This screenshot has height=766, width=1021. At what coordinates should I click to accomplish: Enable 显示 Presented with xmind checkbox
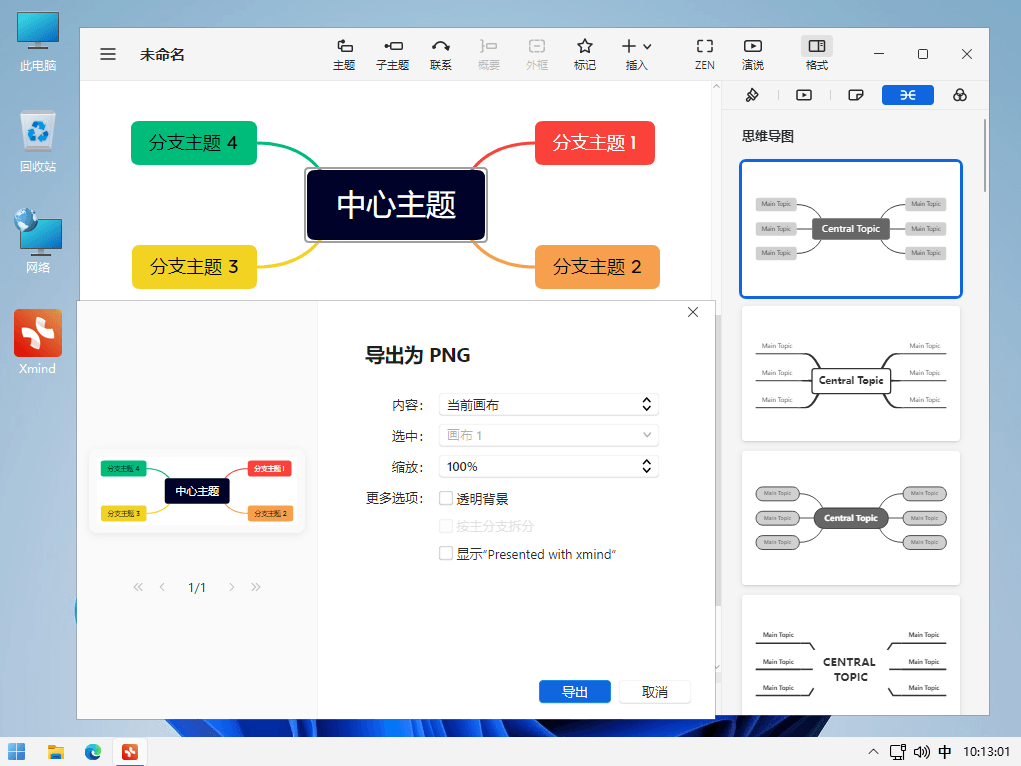[446, 554]
